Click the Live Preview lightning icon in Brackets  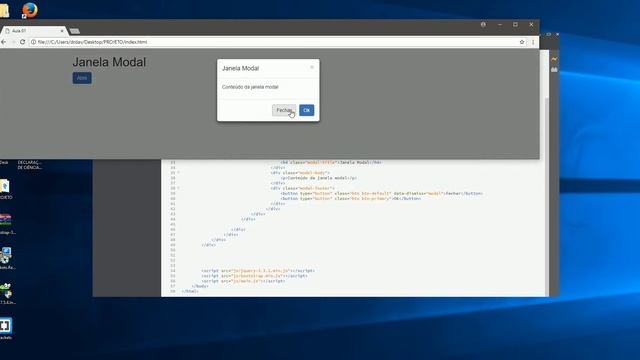tap(554, 60)
